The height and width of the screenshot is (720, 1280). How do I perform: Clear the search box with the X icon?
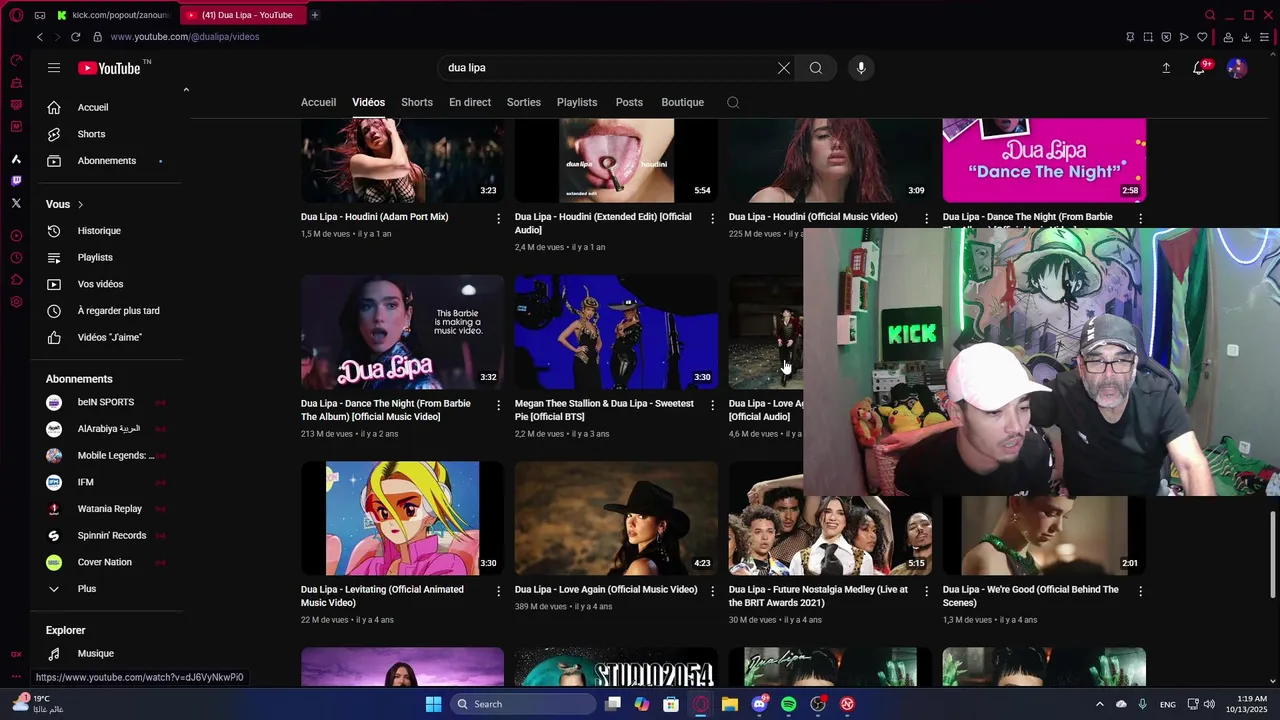point(784,68)
